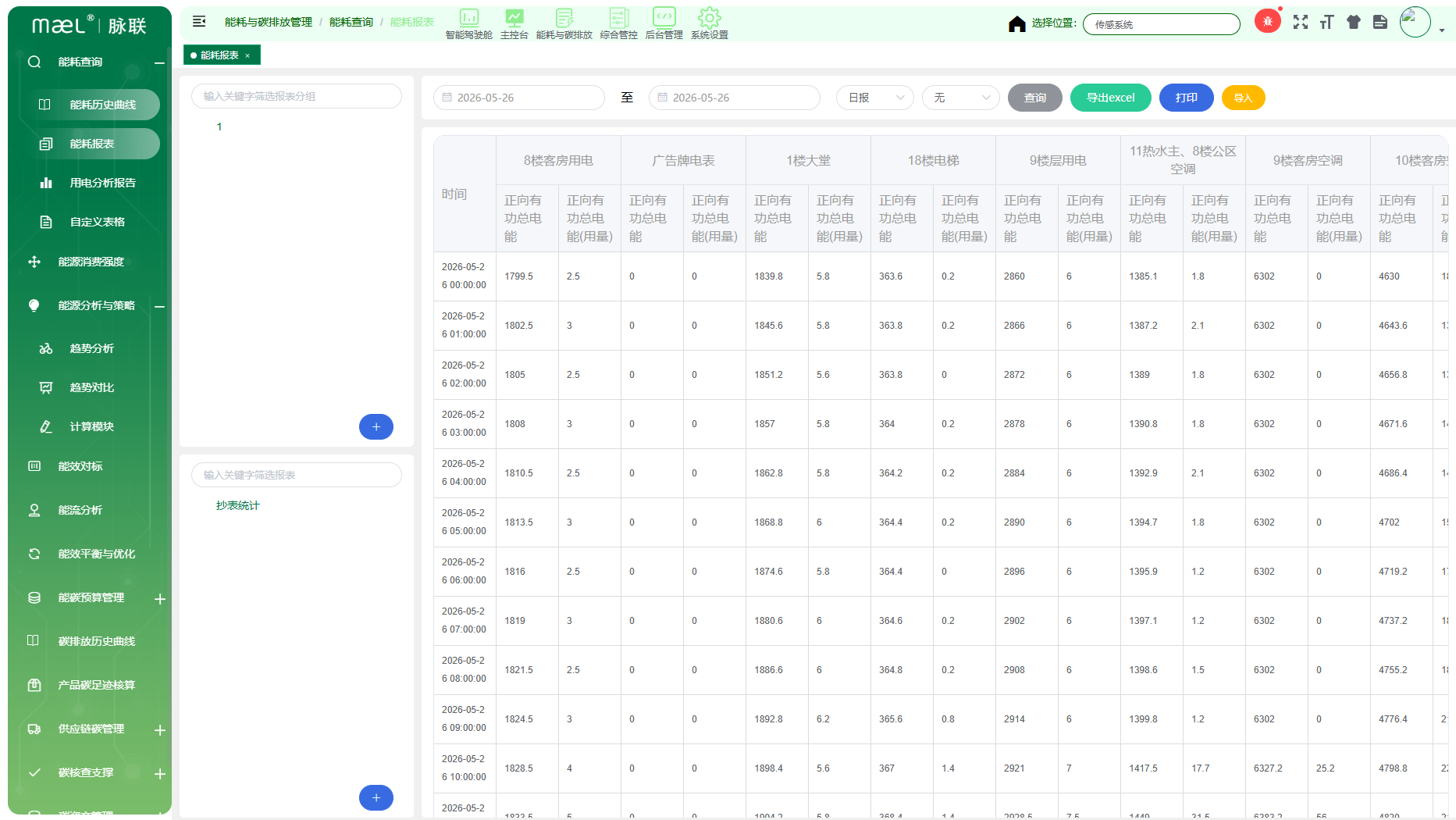Click the 打印 button
The width and height of the screenshot is (1456, 820).
[x=1187, y=98]
